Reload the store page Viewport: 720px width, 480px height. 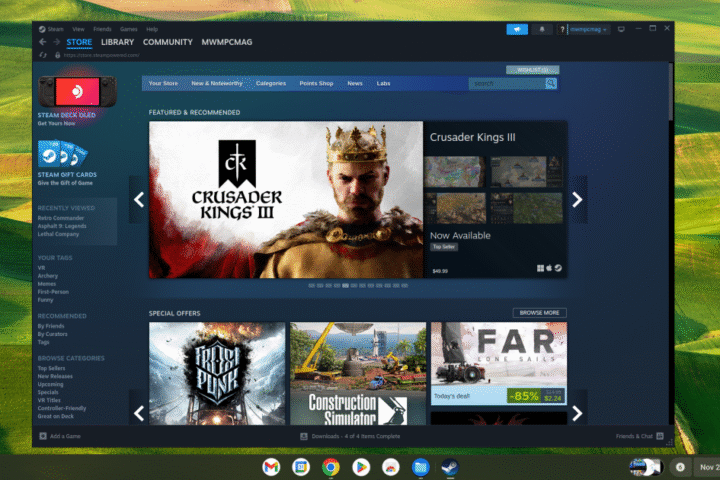coord(43,55)
